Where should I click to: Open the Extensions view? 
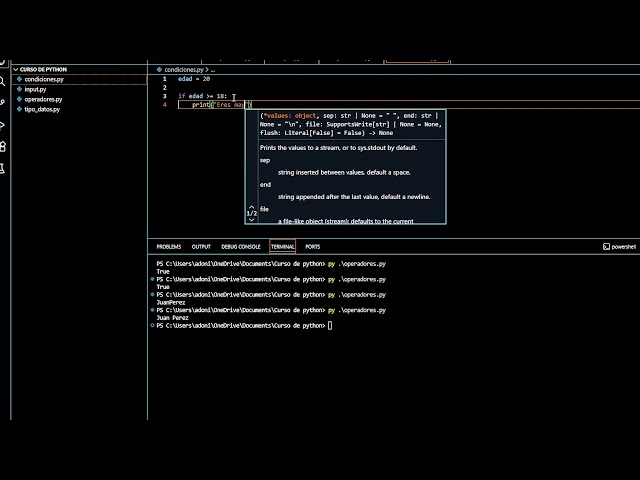[2, 147]
